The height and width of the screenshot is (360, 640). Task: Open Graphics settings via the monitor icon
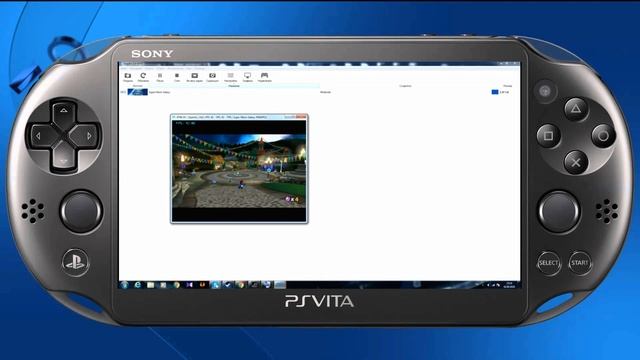247,76
